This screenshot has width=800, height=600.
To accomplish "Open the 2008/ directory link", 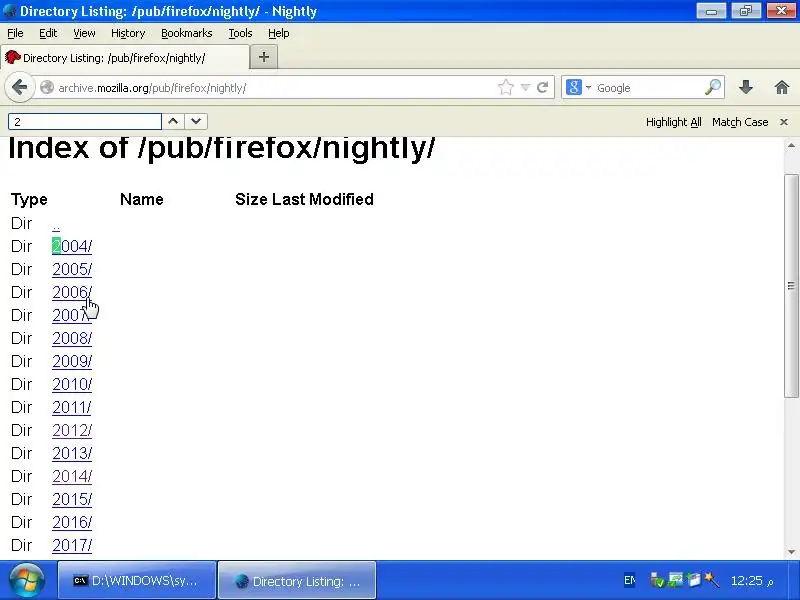I will (x=72, y=338).
